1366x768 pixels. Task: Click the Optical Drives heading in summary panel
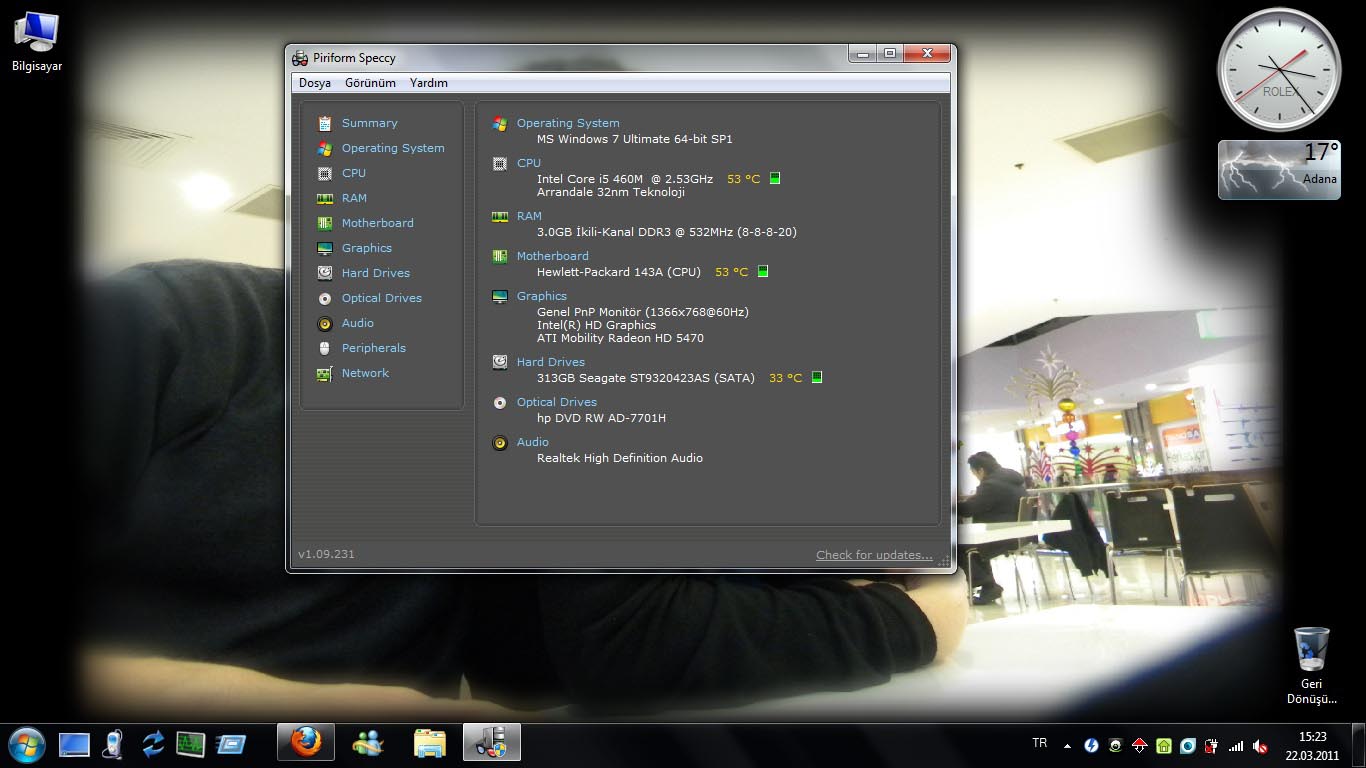pos(557,402)
